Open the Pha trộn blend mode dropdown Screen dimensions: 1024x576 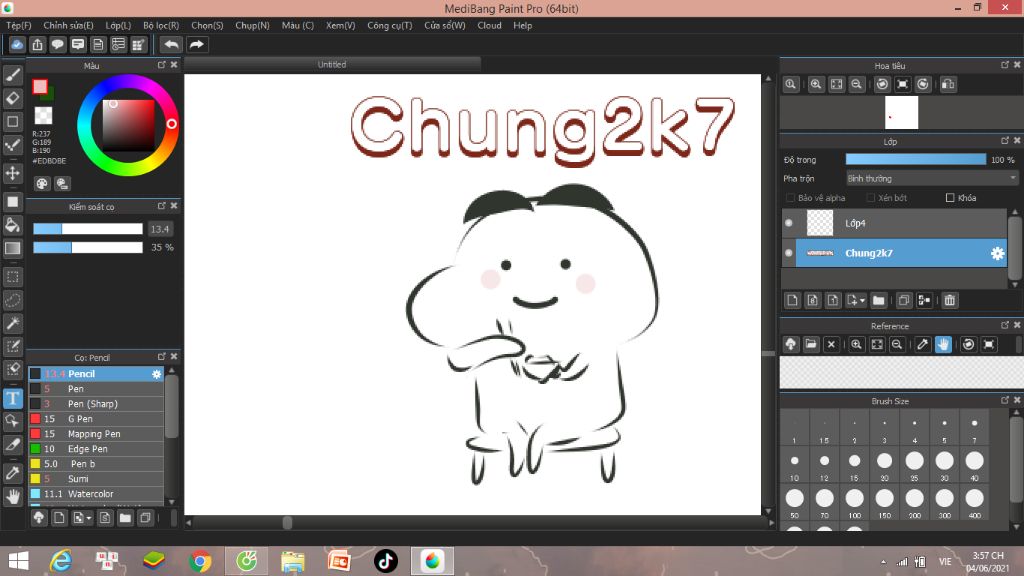coord(931,178)
